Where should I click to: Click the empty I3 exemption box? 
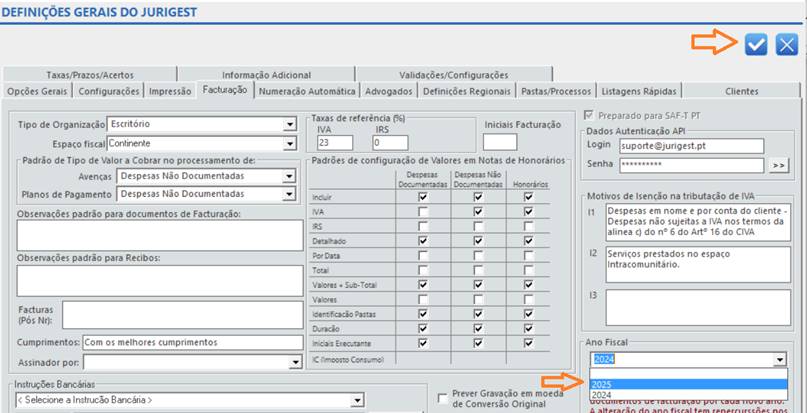pyautogui.click(x=698, y=307)
